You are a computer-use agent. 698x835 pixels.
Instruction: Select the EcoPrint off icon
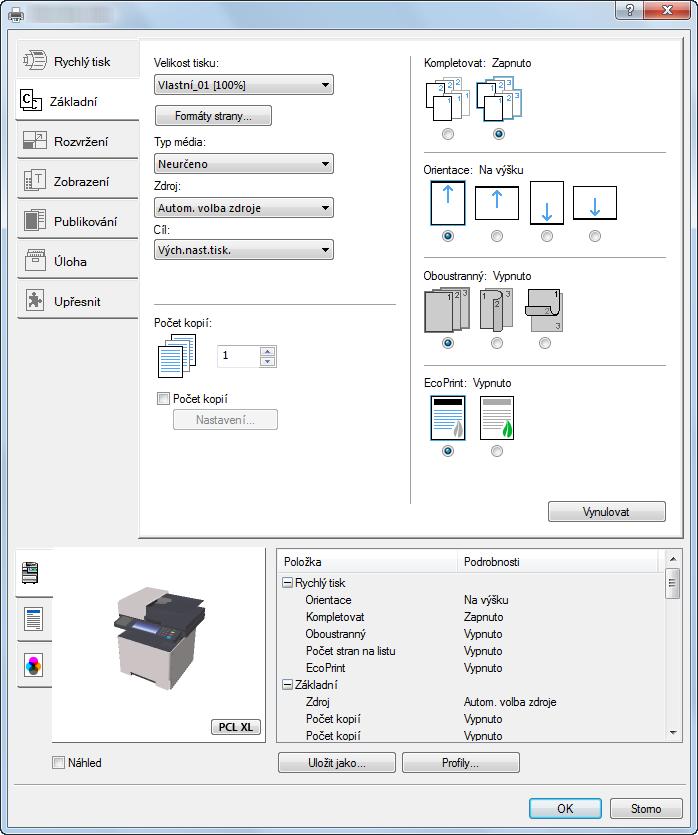pyautogui.click(x=448, y=418)
